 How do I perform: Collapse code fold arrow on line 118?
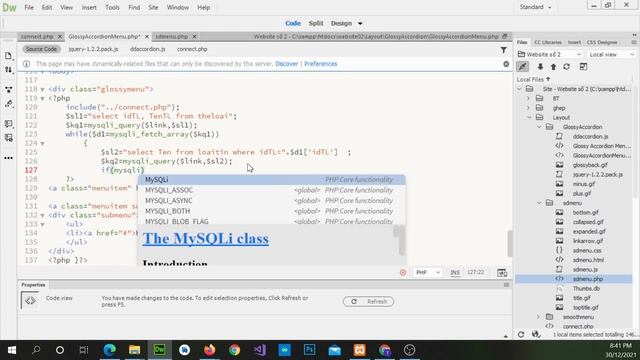(x=42, y=89)
